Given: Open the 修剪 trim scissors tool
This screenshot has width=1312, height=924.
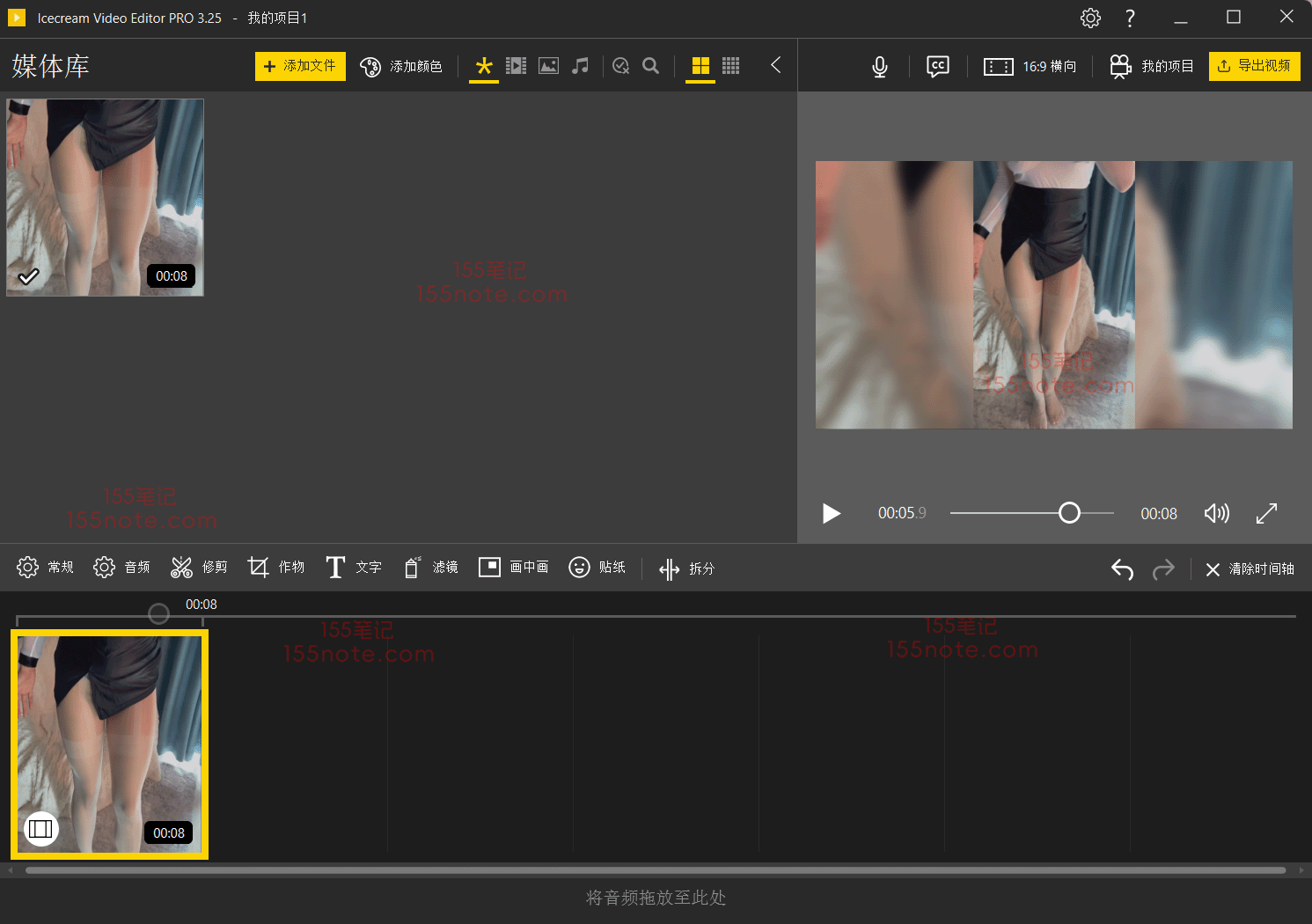Looking at the screenshot, I should point(199,568).
